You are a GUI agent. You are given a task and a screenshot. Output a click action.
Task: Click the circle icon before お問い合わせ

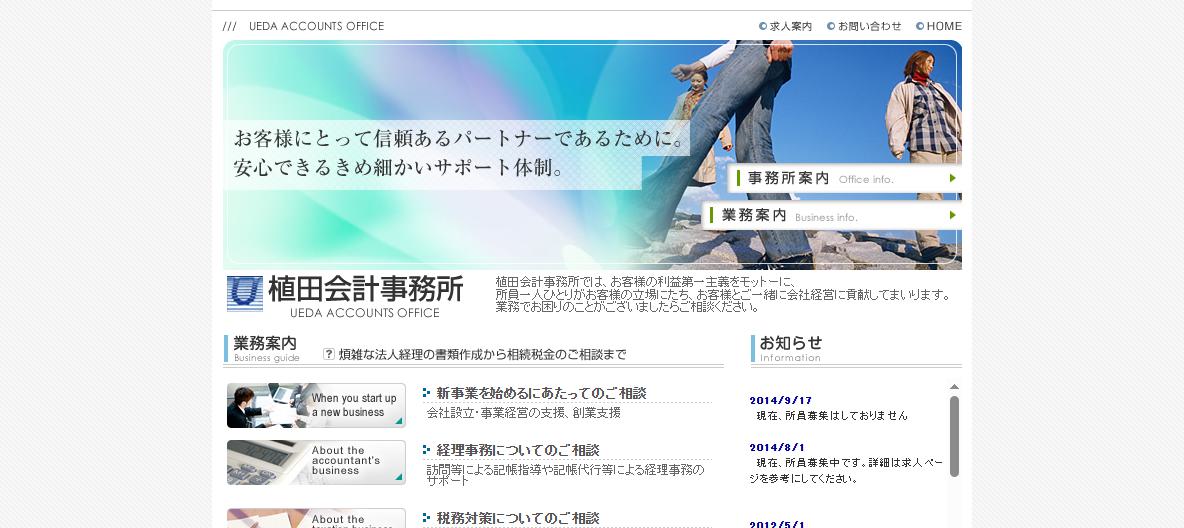click(x=831, y=26)
